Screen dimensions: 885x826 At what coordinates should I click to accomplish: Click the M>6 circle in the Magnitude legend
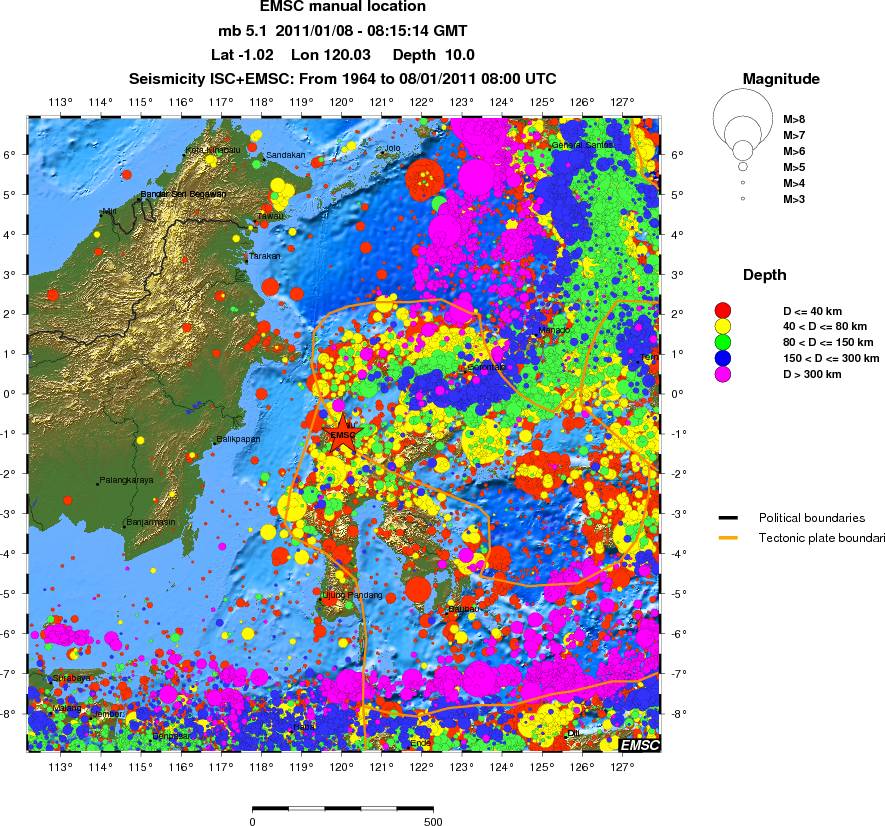point(743,150)
